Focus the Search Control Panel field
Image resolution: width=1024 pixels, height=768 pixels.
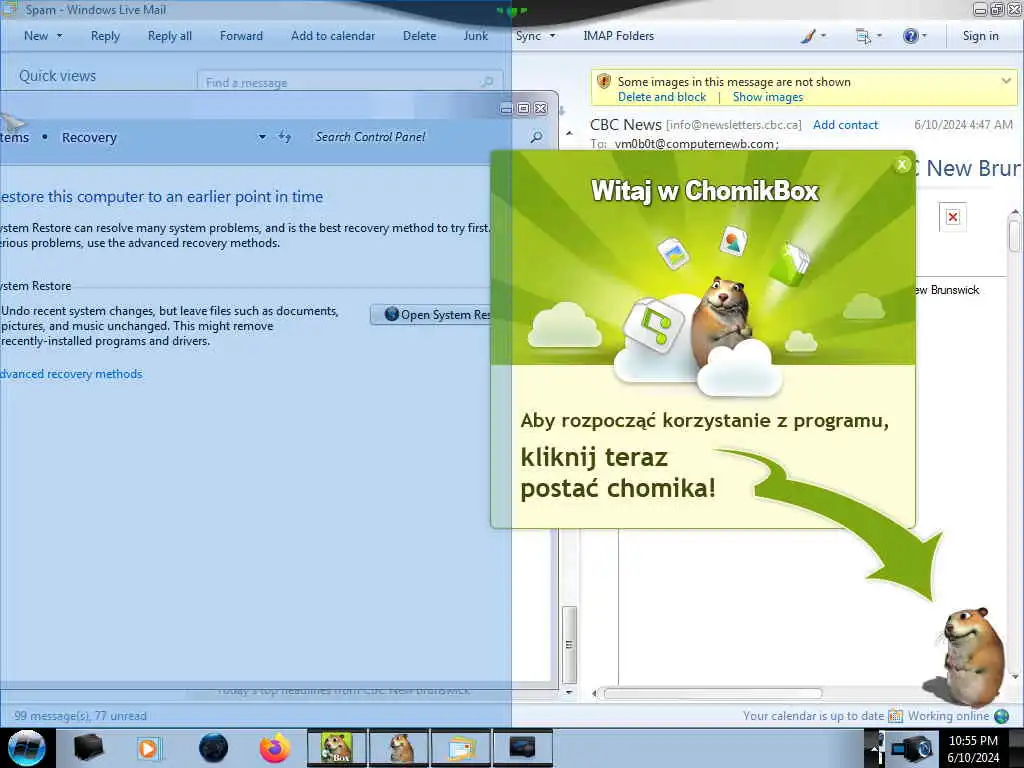pyautogui.click(x=418, y=136)
